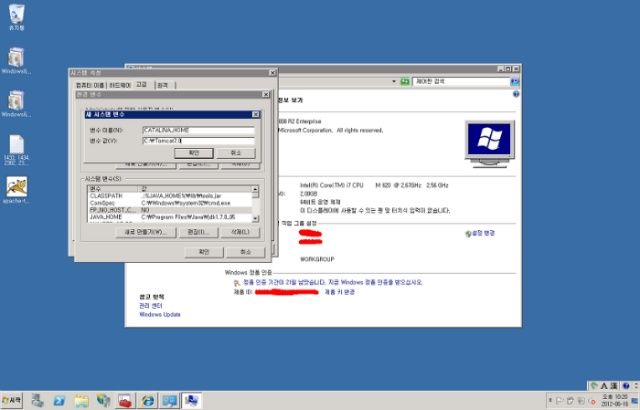Confirm with 확인 in new system variable dialog
Image resolution: width=640 pixels, height=410 pixels.
194,153
